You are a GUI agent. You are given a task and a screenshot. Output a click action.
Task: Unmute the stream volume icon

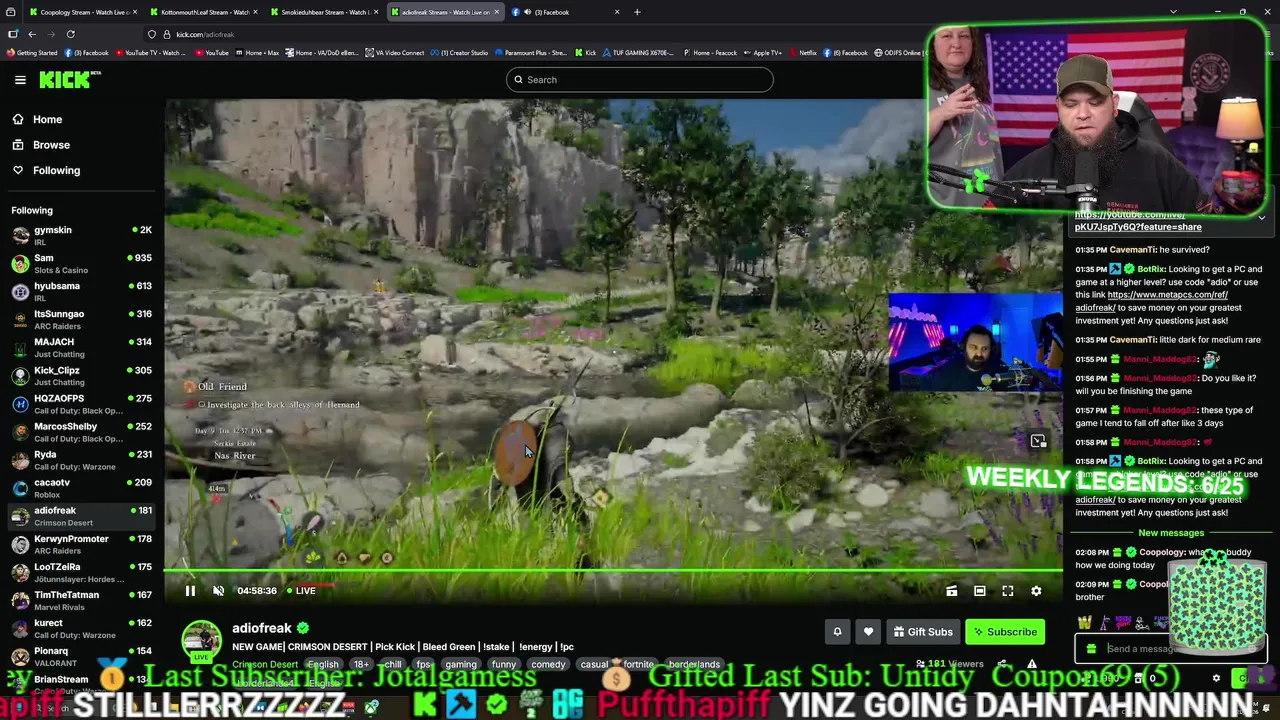pyautogui.click(x=219, y=591)
